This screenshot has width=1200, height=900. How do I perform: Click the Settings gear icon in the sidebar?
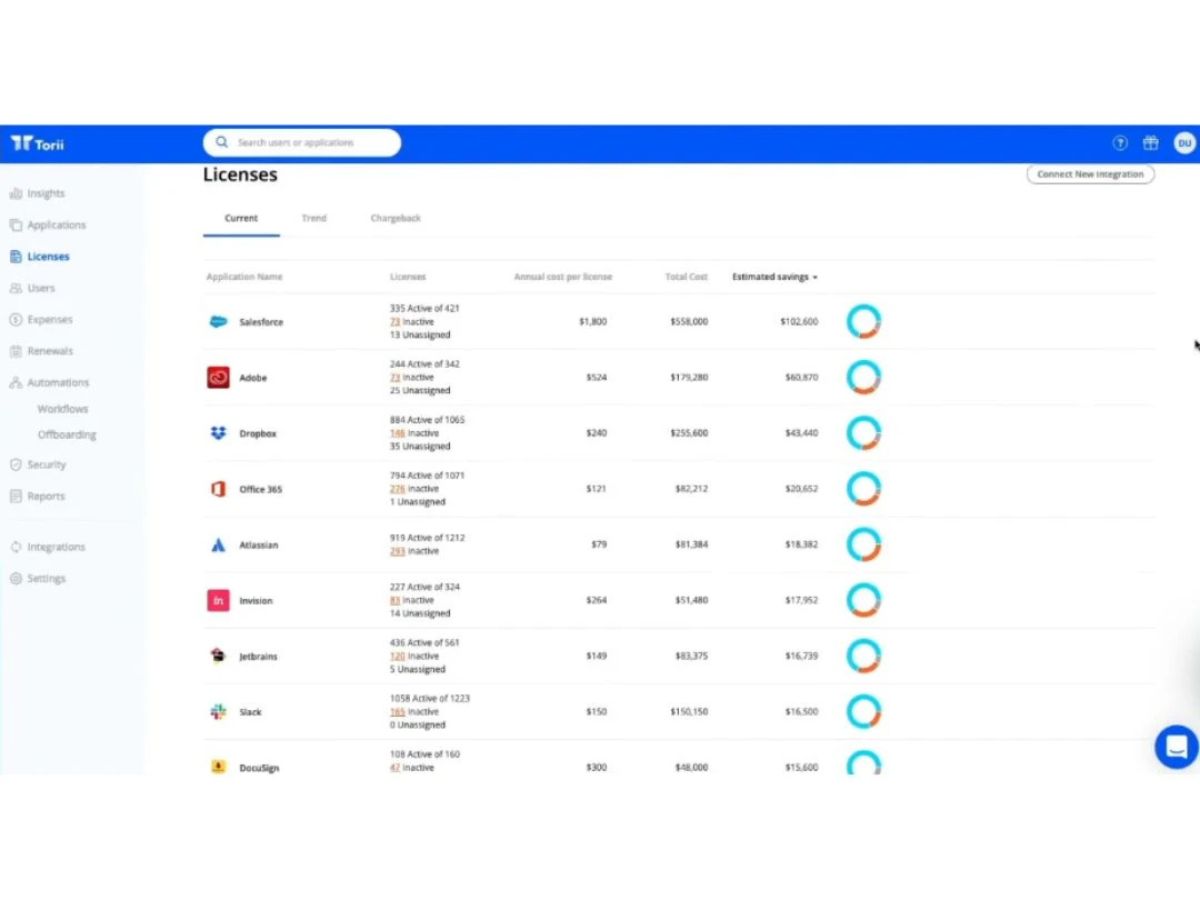[x=15, y=578]
